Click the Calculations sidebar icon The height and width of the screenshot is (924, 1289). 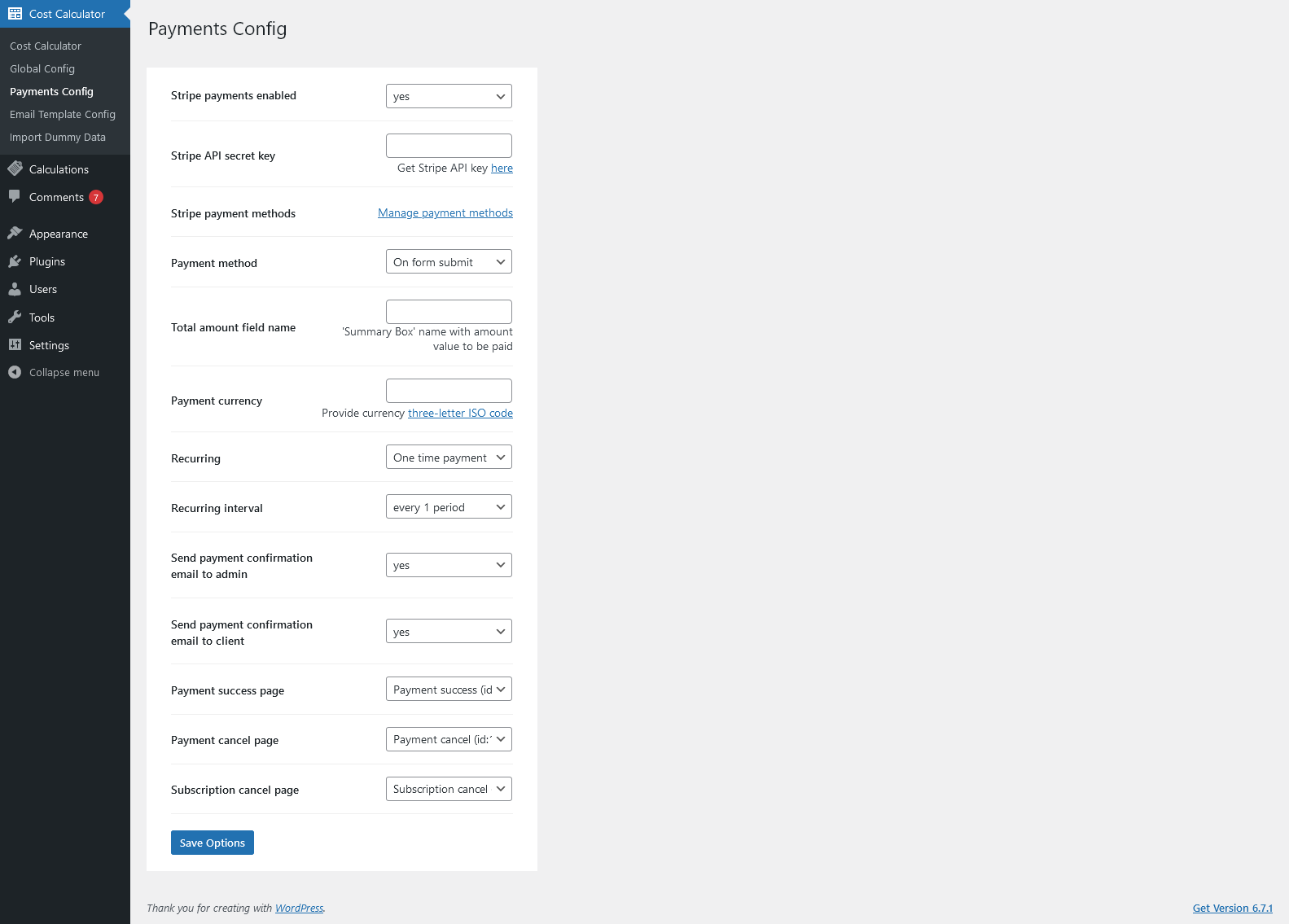pyautogui.click(x=15, y=169)
